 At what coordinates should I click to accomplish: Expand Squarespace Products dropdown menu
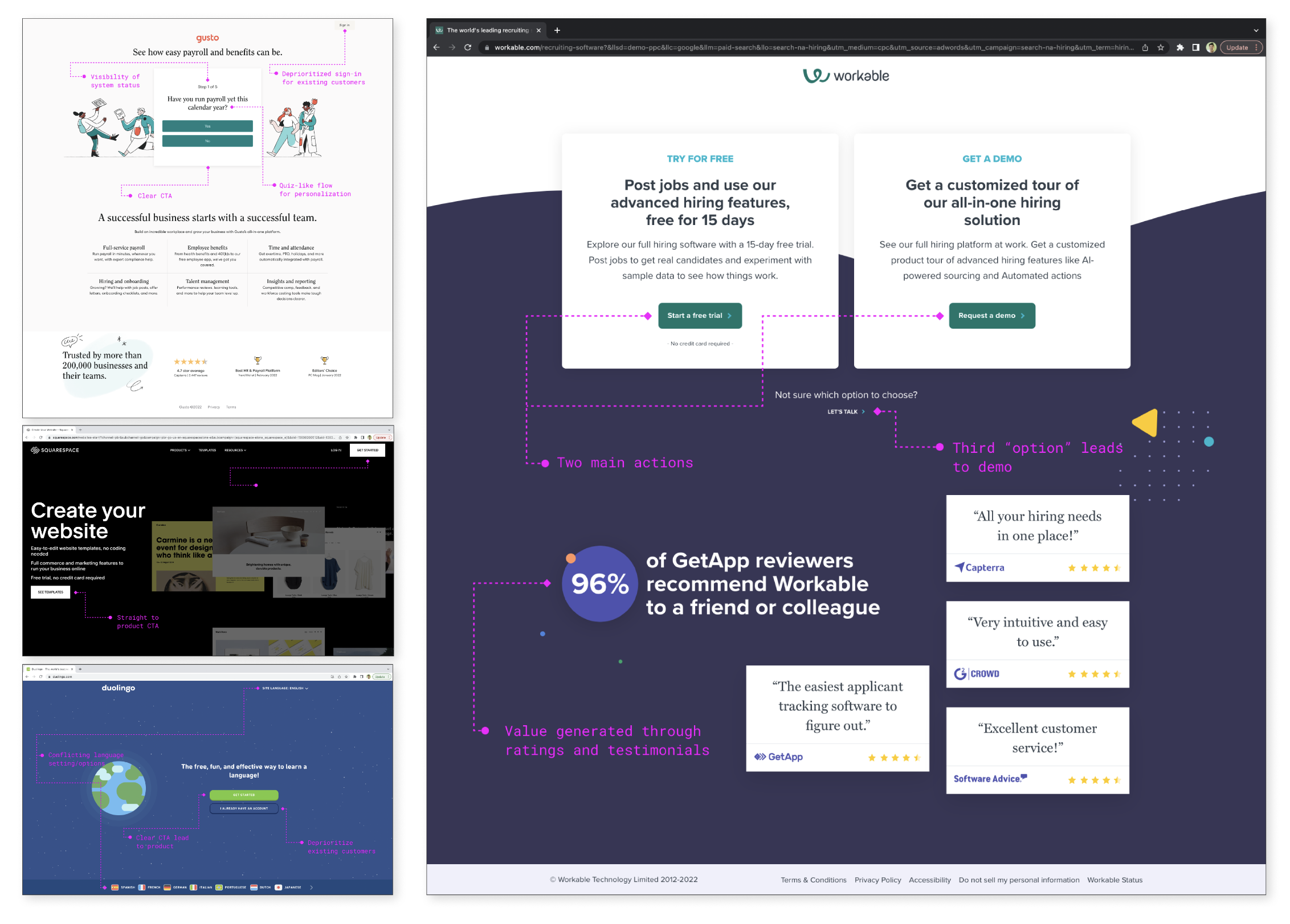pyautogui.click(x=180, y=450)
